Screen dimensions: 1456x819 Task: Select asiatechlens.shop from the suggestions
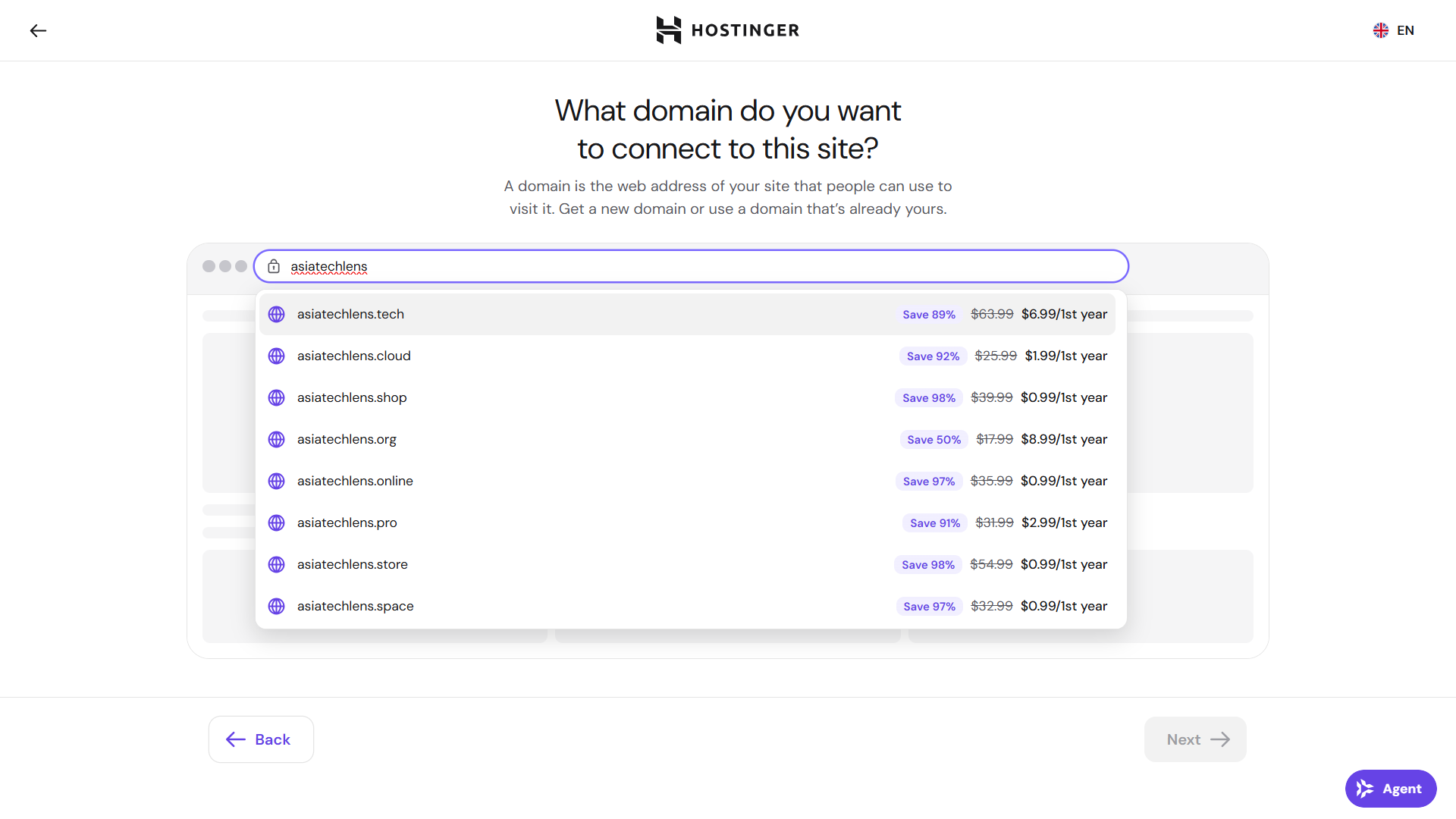click(687, 397)
